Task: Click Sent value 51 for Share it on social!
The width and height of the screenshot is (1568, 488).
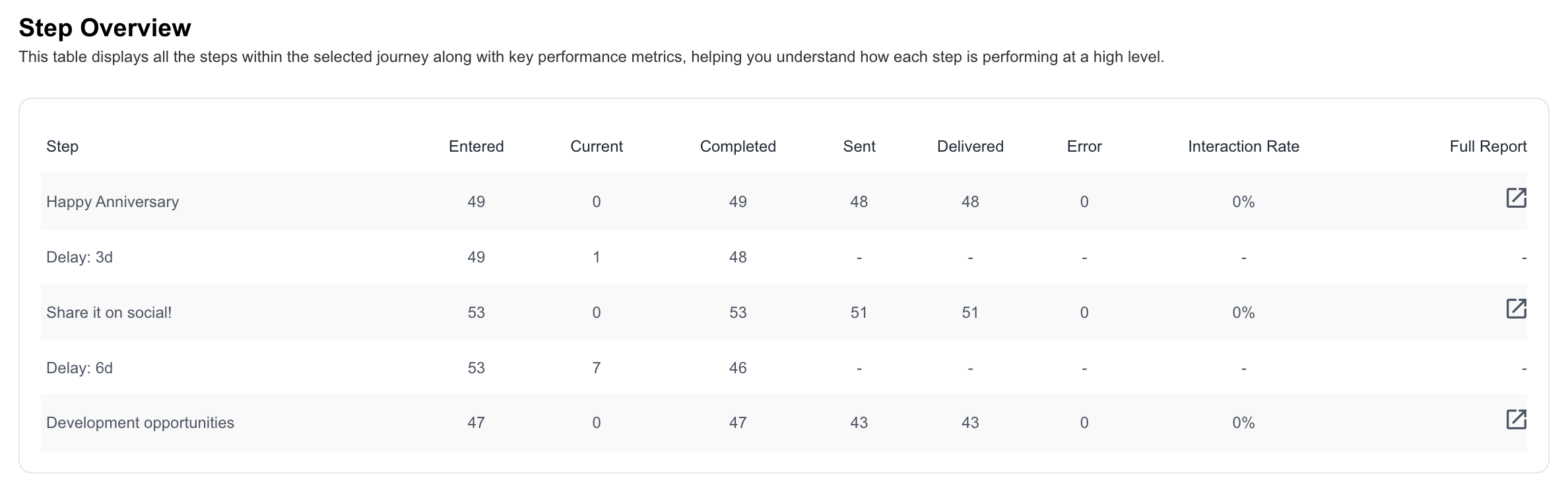Action: coord(859,313)
